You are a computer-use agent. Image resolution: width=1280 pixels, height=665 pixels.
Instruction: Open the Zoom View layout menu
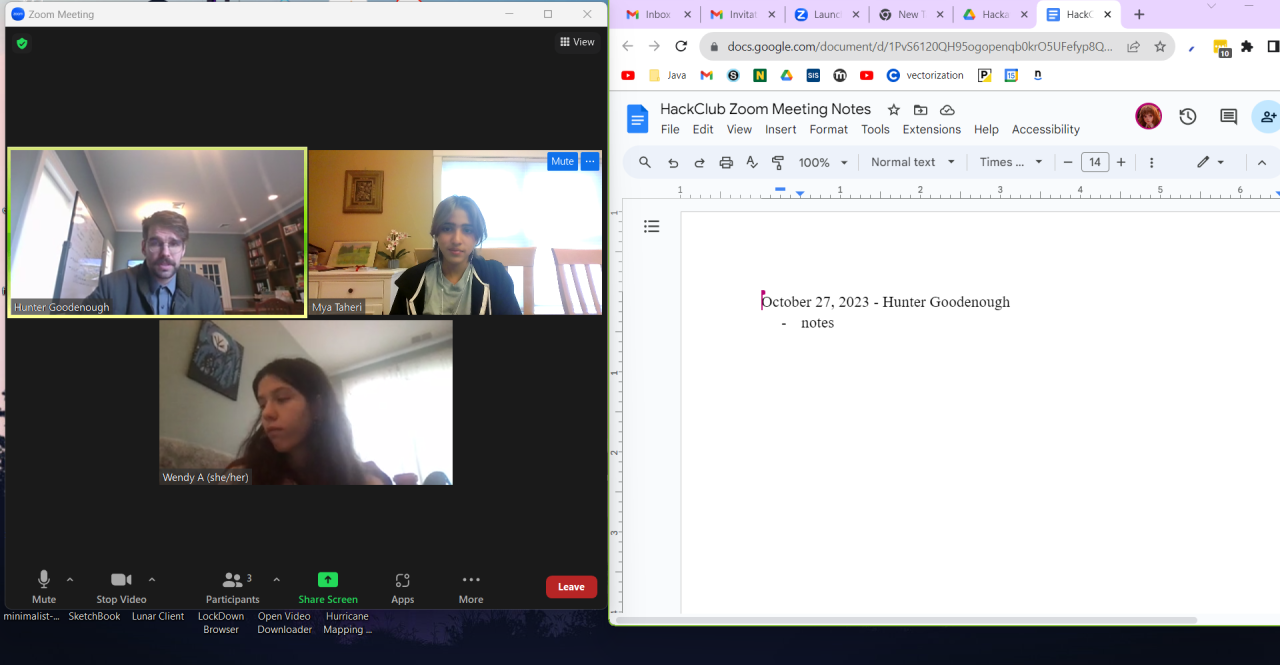pos(577,42)
